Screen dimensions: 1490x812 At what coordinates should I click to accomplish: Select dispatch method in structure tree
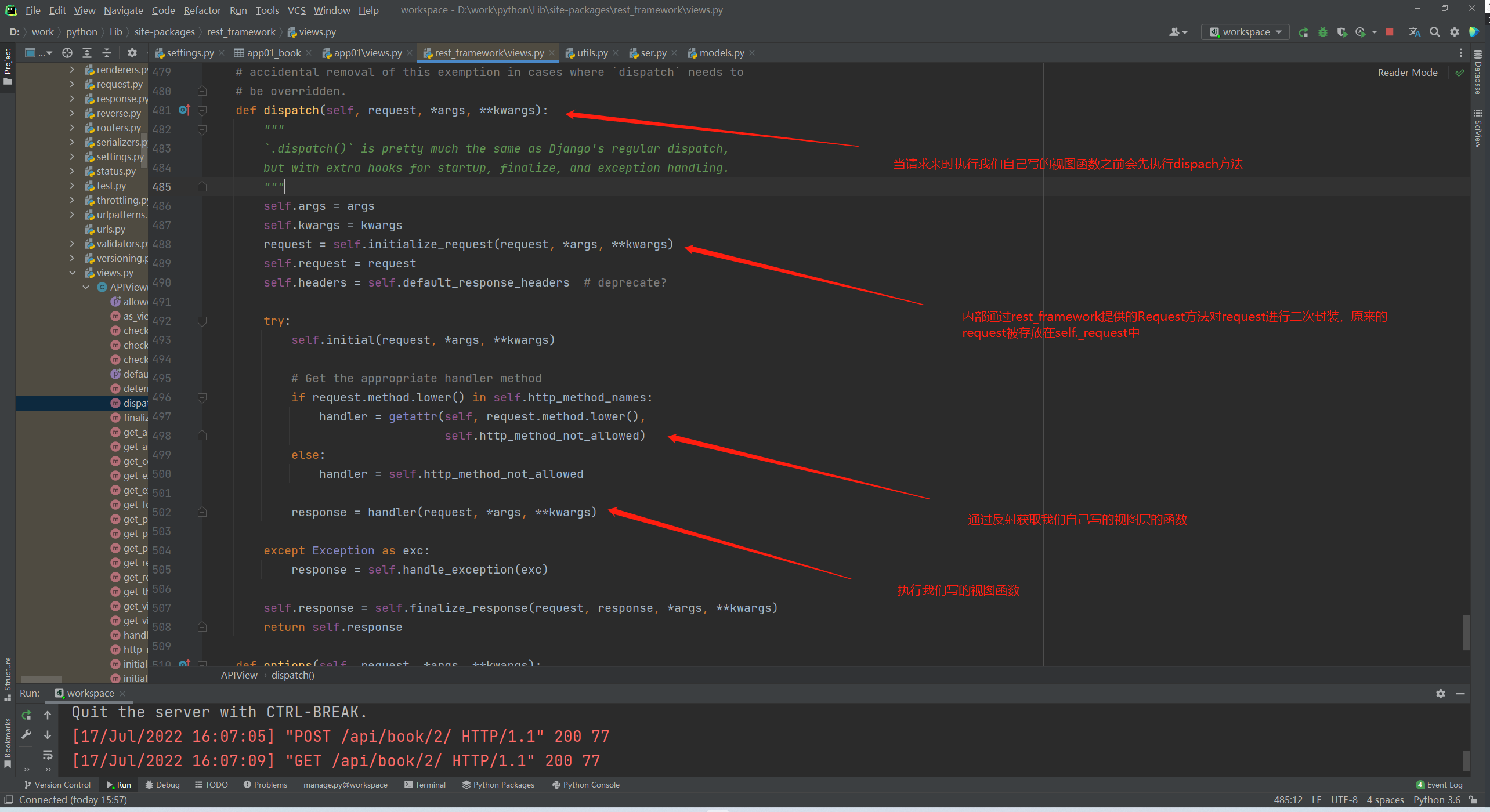(x=135, y=403)
